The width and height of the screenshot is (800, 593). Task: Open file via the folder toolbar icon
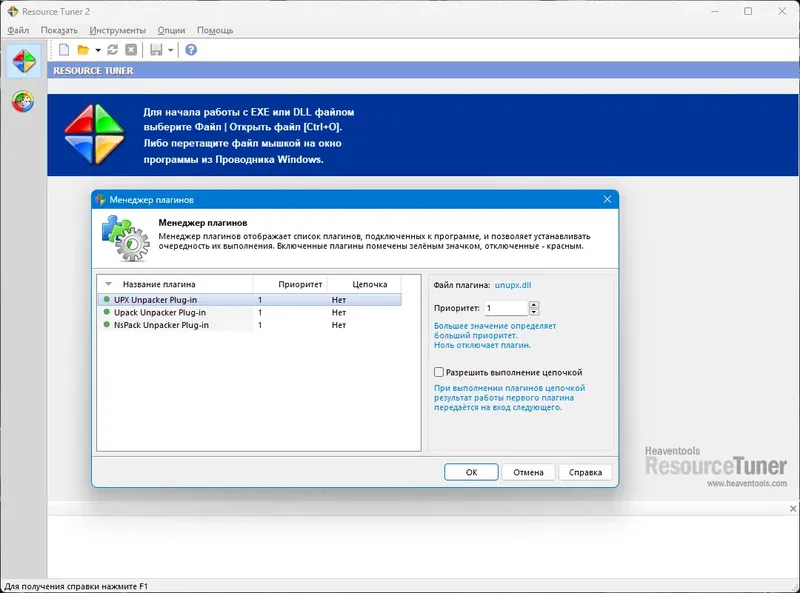coord(83,50)
